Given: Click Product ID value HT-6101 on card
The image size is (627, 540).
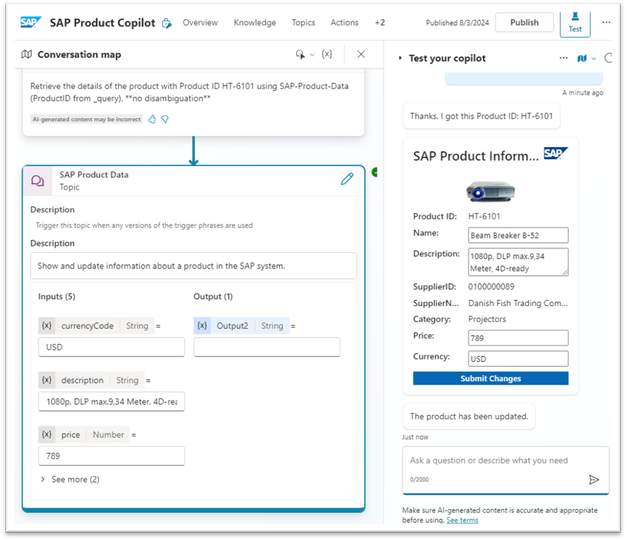Looking at the screenshot, I should 484,216.
